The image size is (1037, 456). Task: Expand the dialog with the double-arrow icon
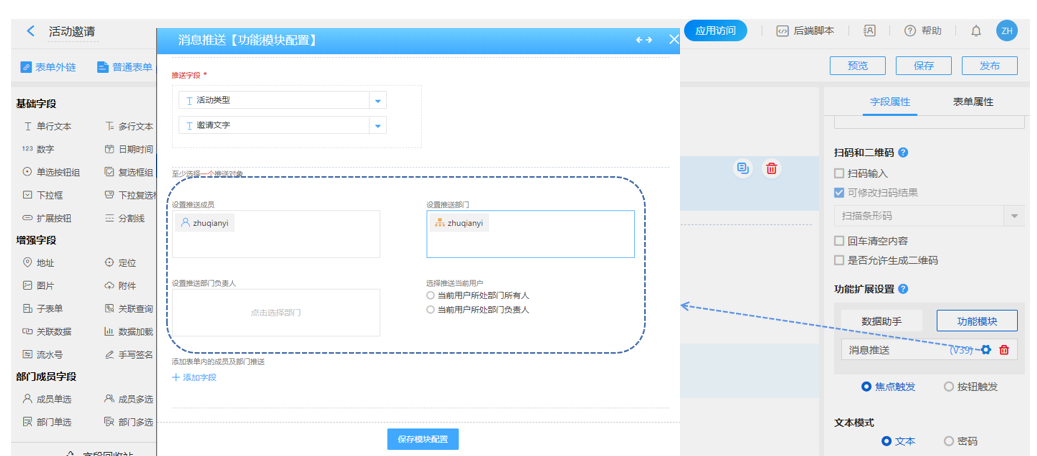click(644, 40)
